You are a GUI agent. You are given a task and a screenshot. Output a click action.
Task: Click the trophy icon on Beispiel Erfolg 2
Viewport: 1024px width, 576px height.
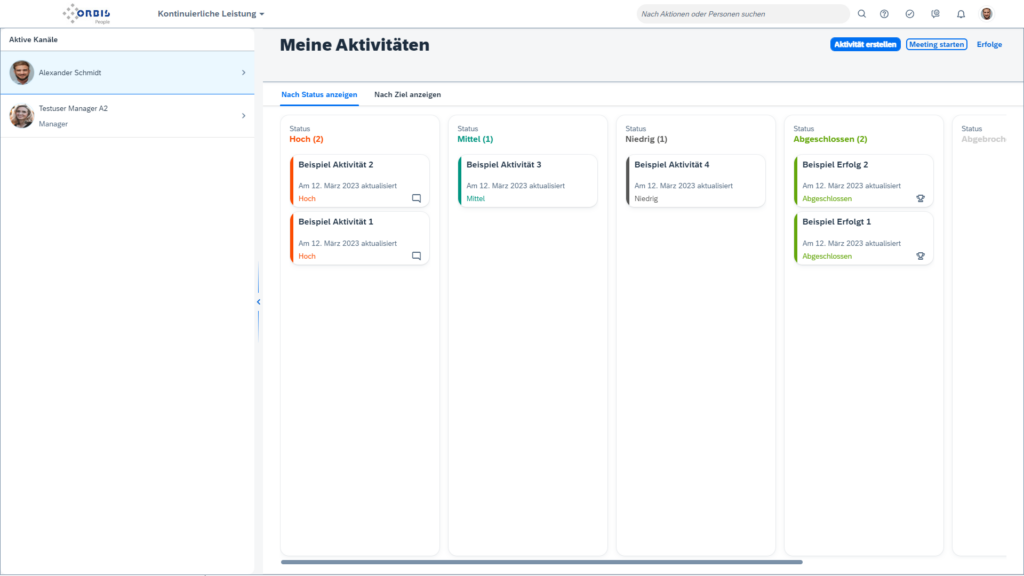pyautogui.click(x=920, y=198)
